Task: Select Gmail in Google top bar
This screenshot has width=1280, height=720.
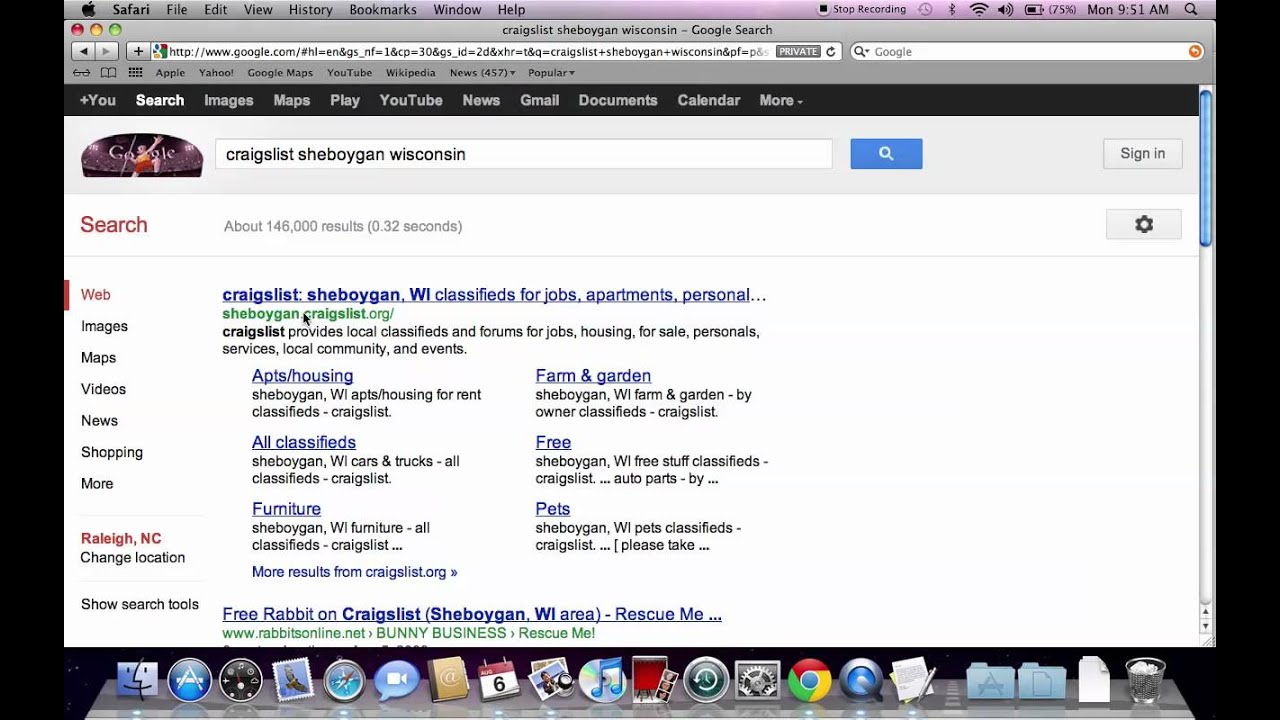Action: pyautogui.click(x=539, y=100)
